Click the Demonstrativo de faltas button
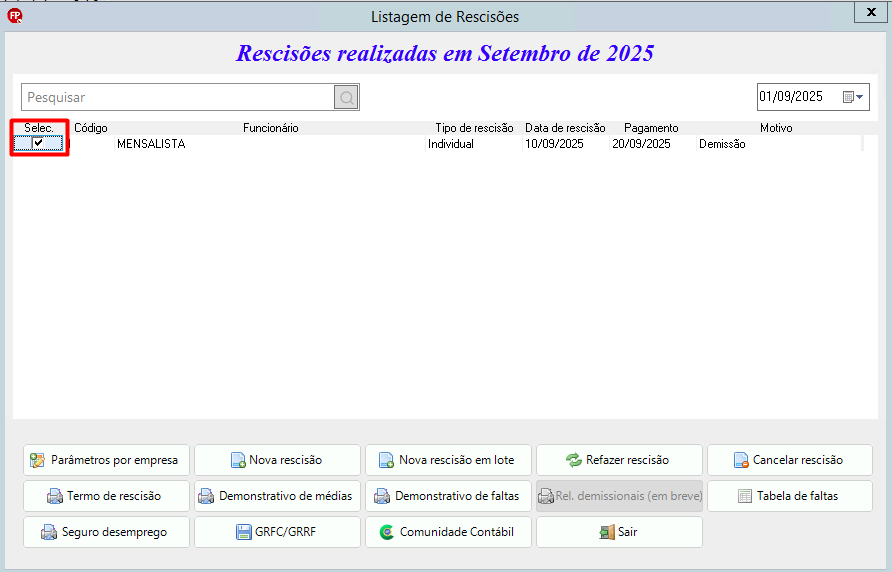892x572 pixels. [x=448, y=496]
